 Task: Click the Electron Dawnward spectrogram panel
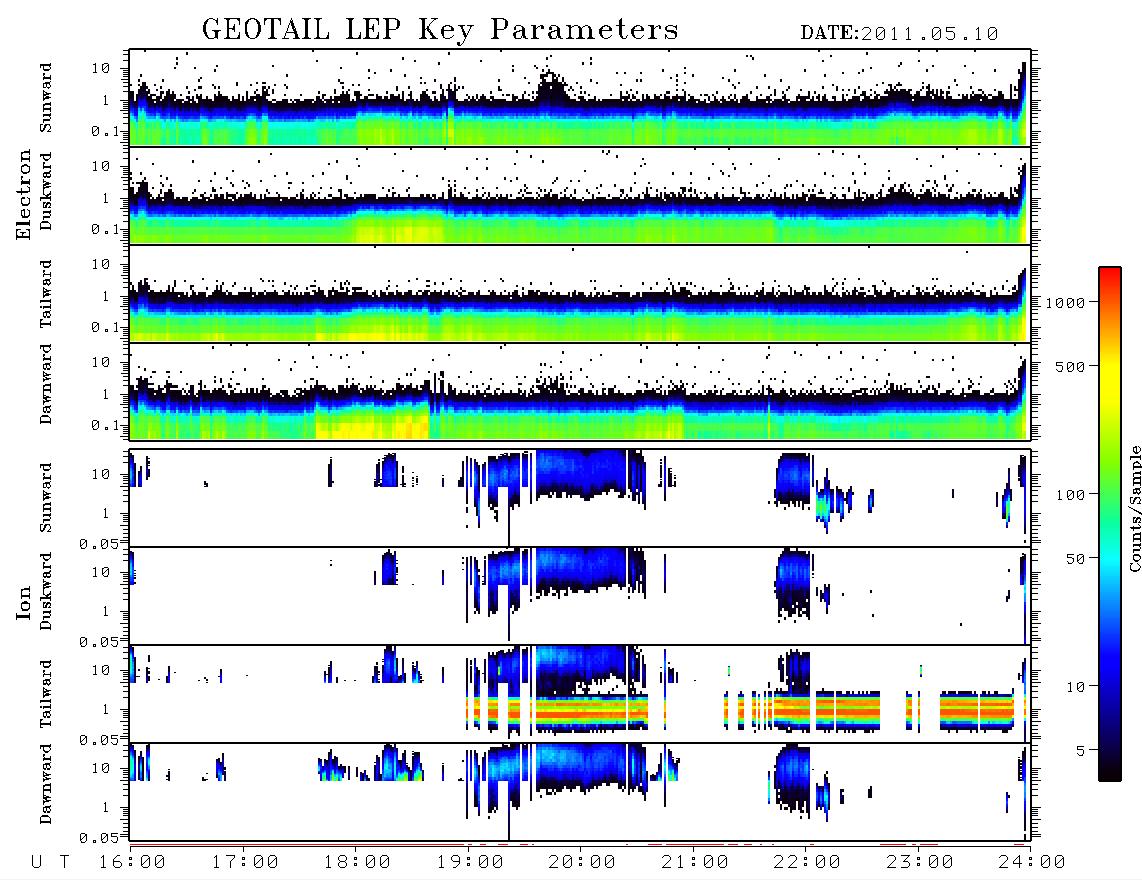pos(580,391)
